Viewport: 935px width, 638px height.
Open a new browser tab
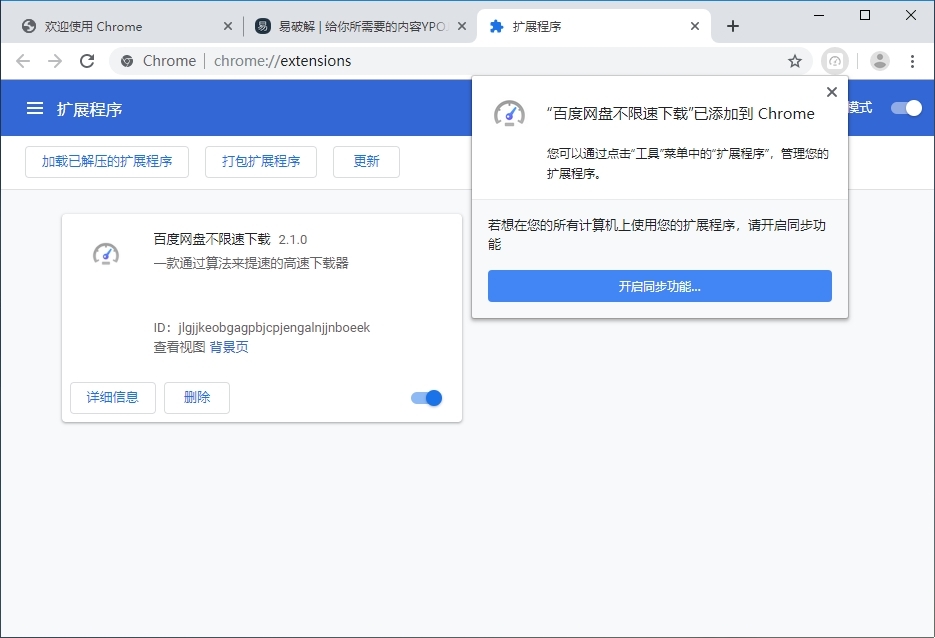click(733, 26)
